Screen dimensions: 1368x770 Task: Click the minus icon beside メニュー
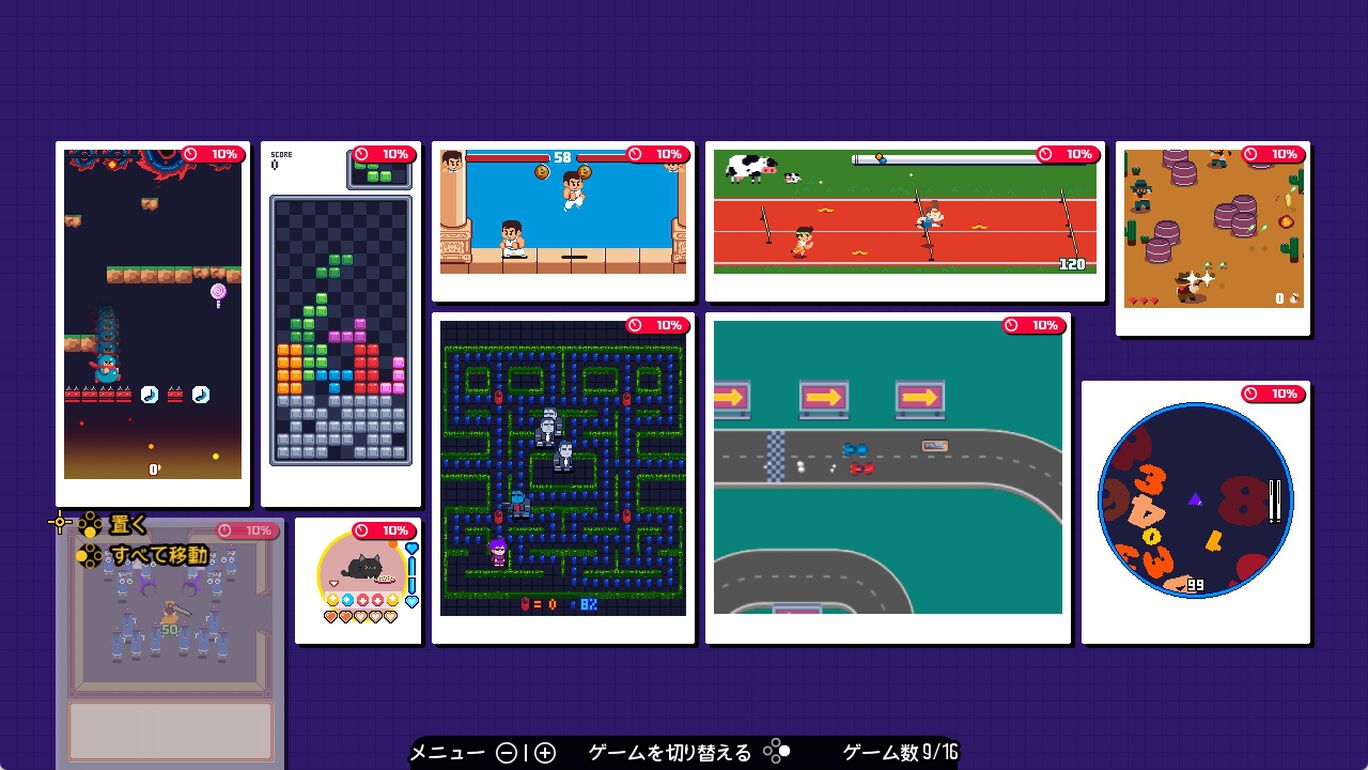[506, 753]
